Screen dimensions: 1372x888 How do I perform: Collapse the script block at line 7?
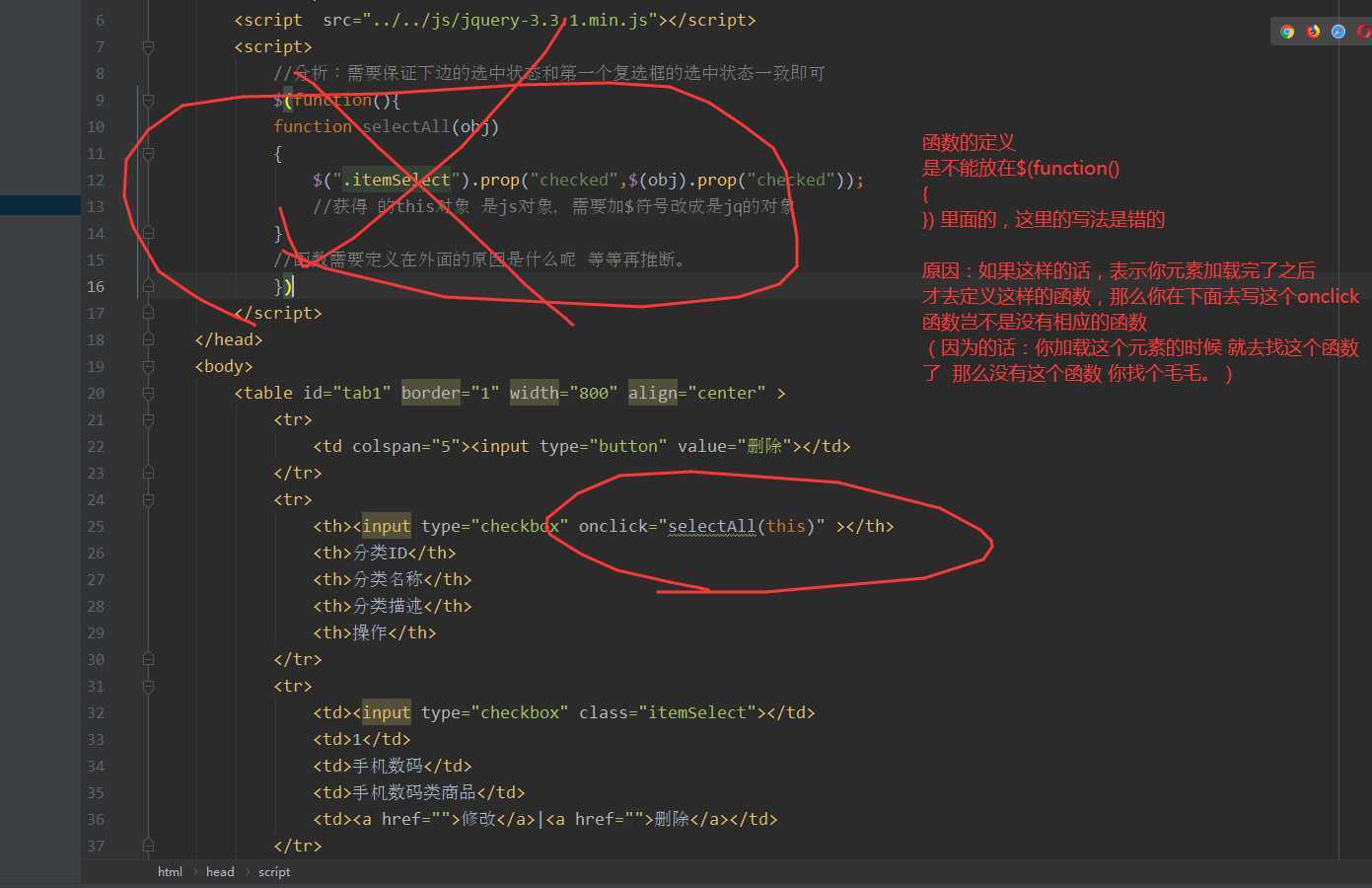148,46
